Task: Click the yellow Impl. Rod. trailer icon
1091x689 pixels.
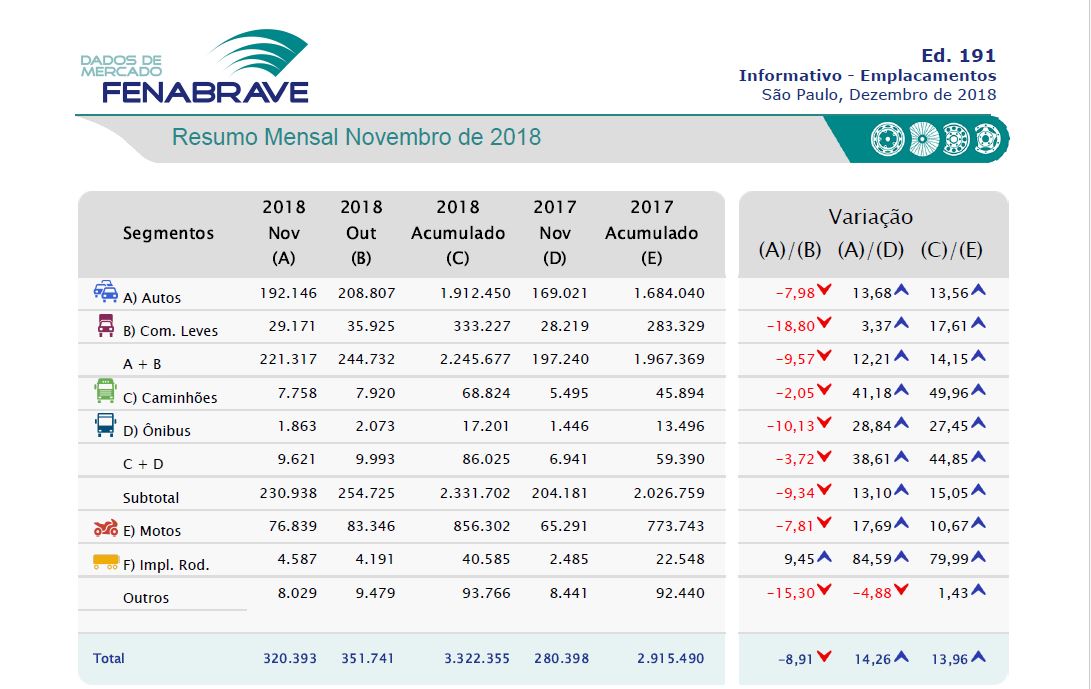Action: point(105,562)
